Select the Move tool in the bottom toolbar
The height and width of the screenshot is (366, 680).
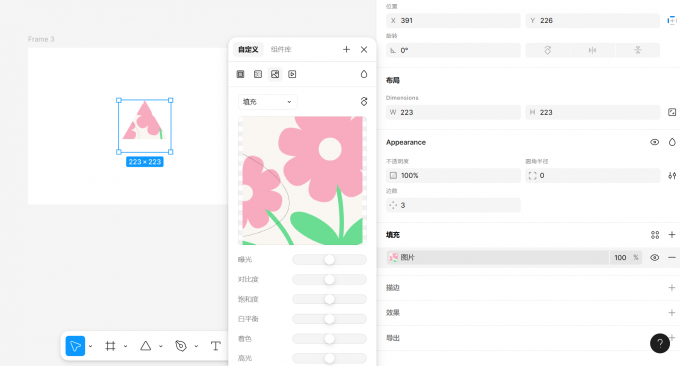(75, 346)
